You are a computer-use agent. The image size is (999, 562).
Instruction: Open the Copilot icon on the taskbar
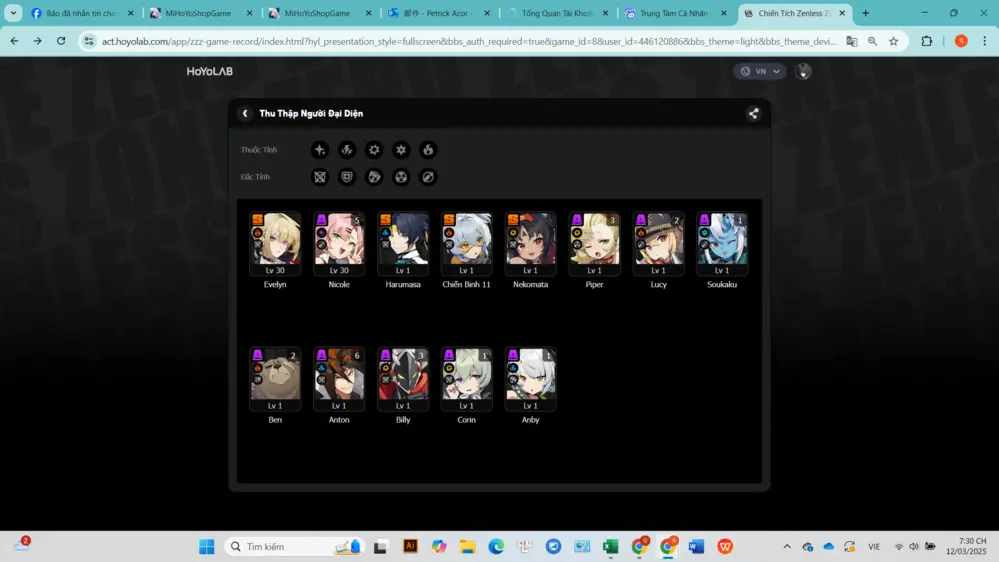(x=439, y=547)
